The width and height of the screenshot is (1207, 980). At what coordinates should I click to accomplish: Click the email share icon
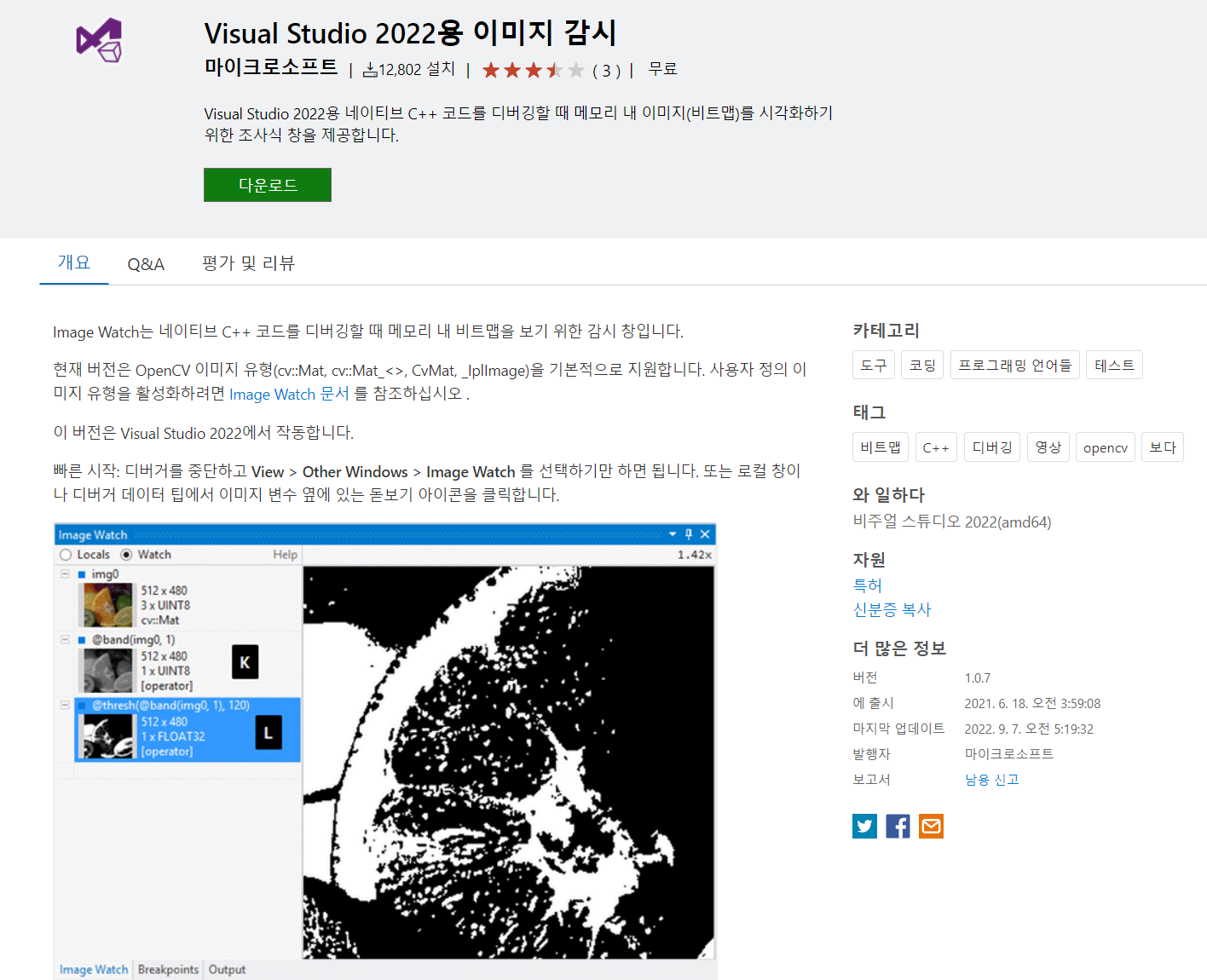(931, 826)
